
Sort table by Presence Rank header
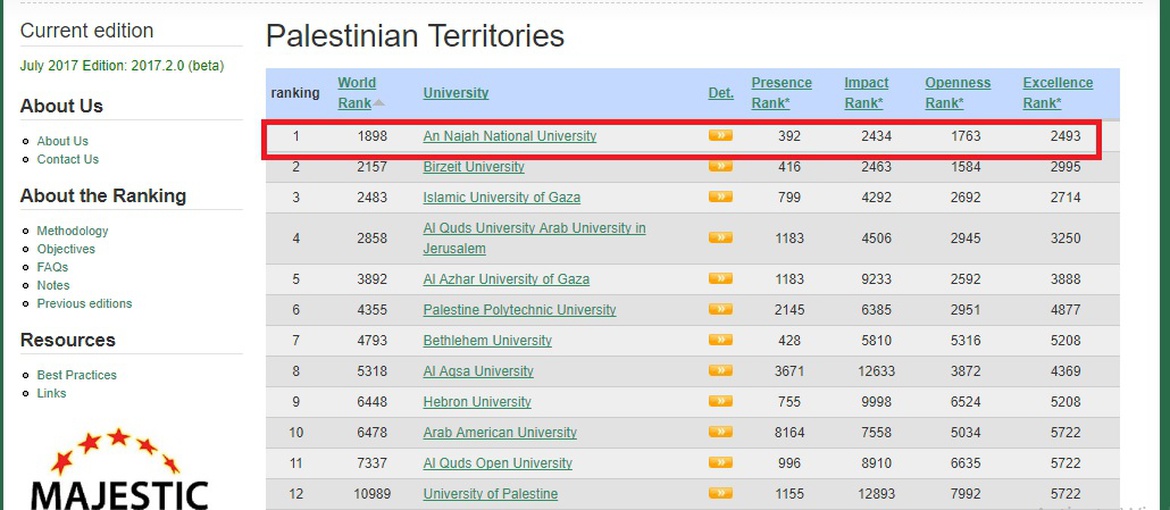point(781,93)
